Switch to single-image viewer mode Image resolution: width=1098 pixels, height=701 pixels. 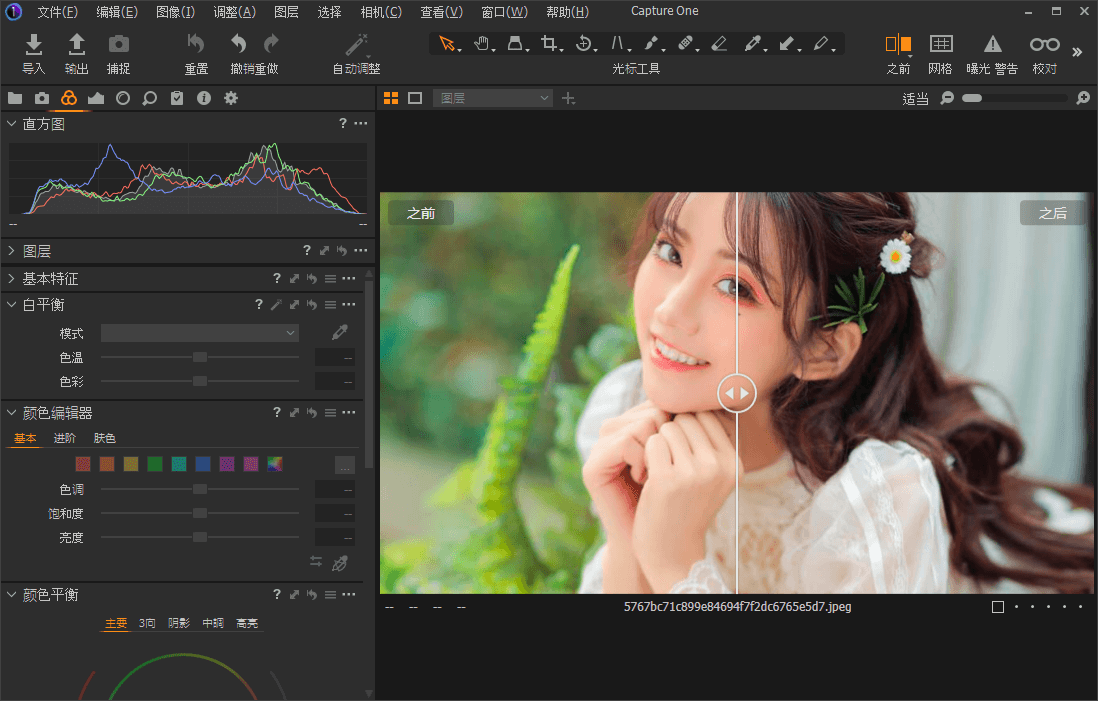tap(415, 98)
